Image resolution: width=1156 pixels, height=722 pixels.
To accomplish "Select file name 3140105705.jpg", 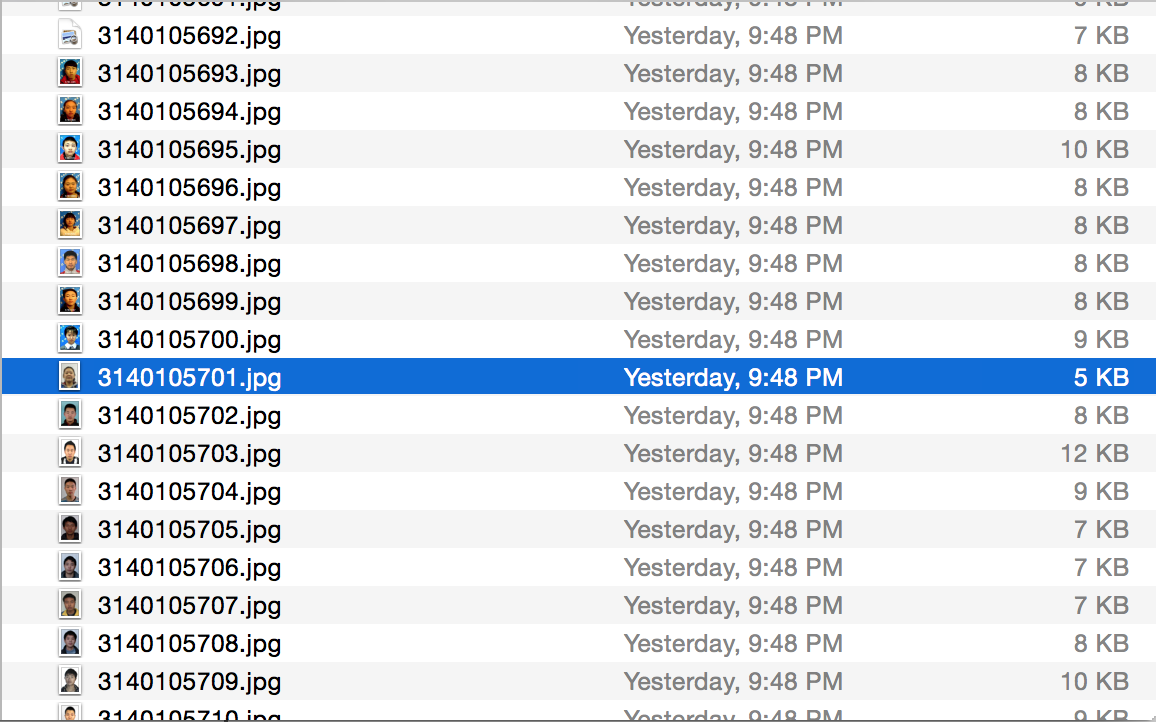I will pyautogui.click(x=189, y=530).
